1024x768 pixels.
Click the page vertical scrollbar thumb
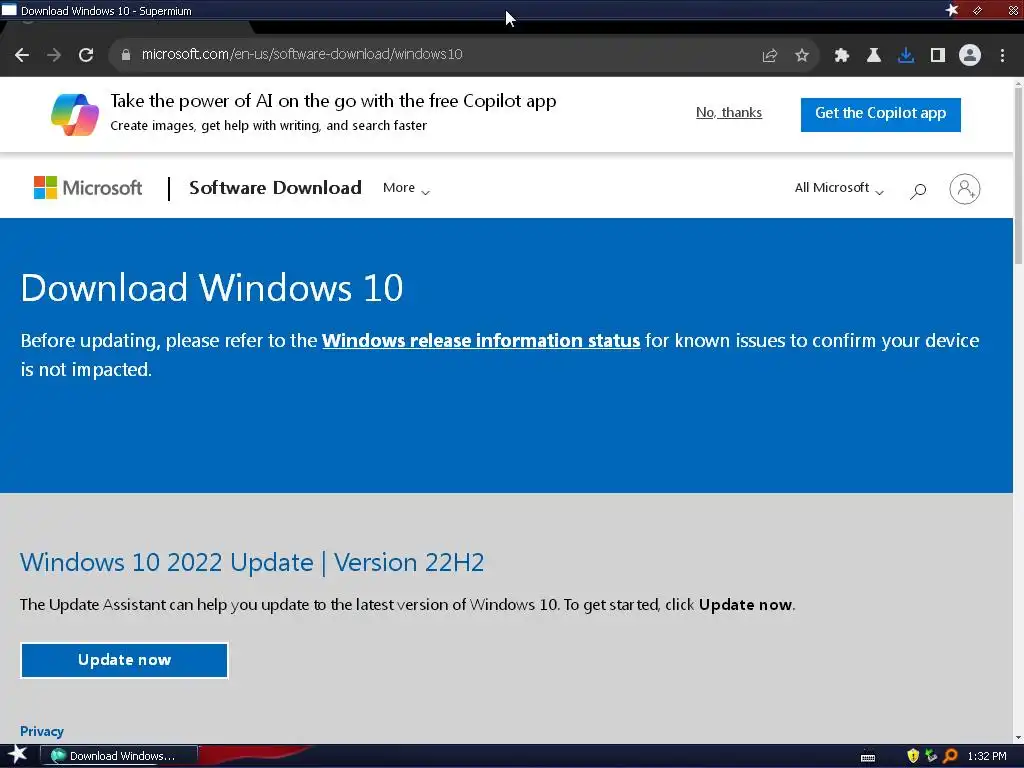click(1018, 176)
